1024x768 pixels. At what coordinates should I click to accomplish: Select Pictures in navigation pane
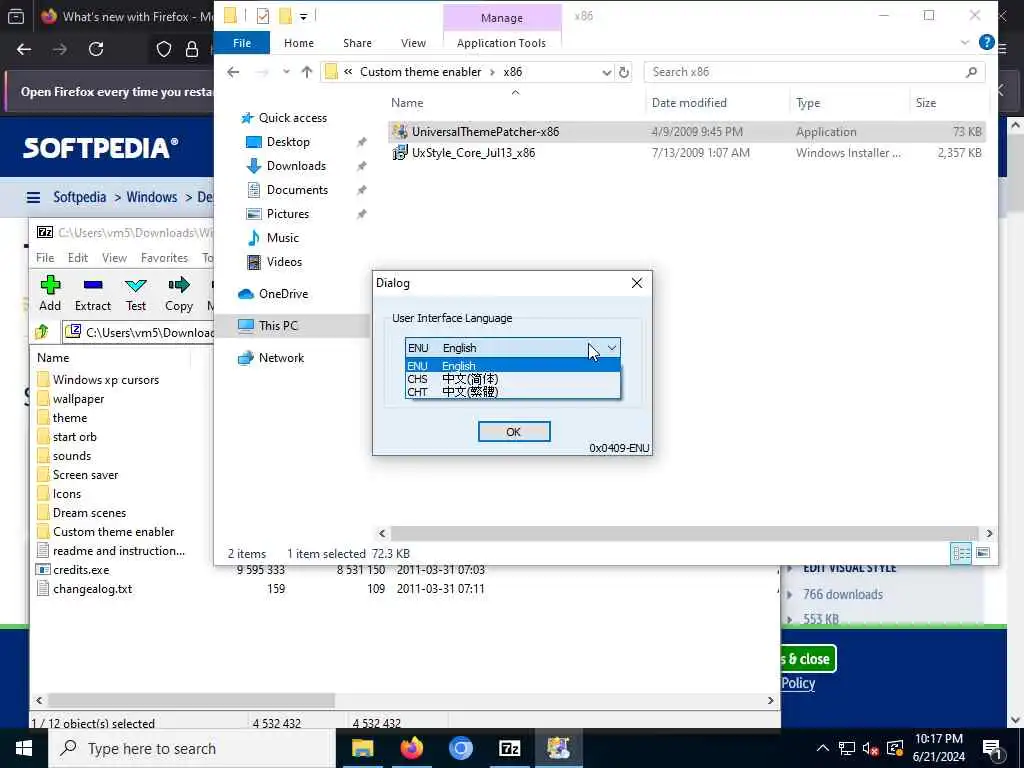(287, 214)
